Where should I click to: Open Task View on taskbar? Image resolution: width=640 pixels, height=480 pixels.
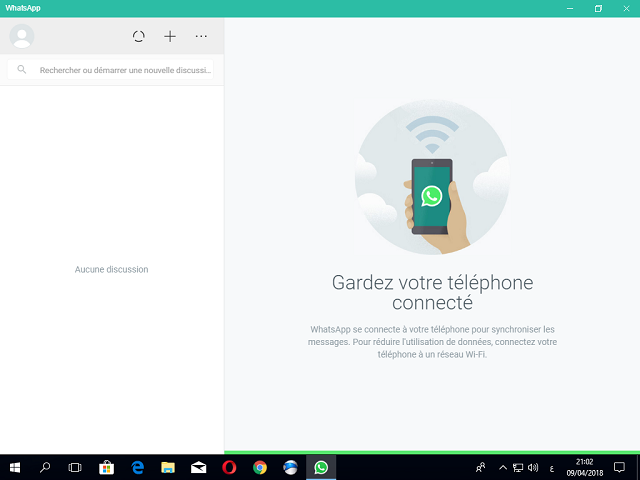[x=75, y=467]
